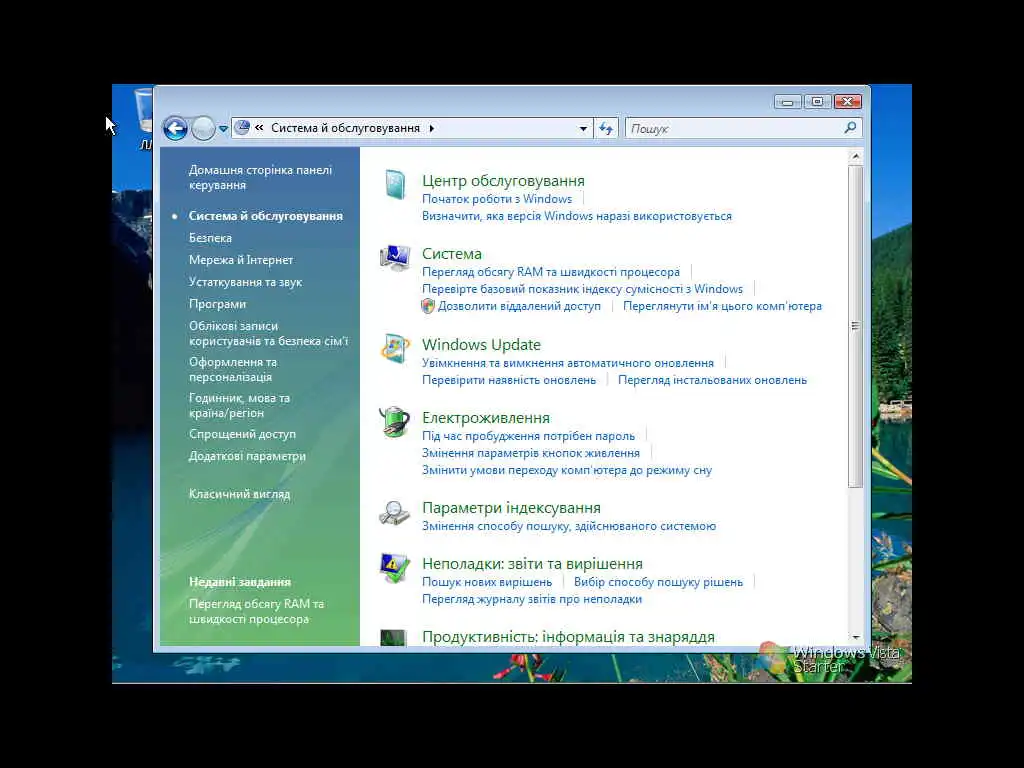Click 'Змінення параметрів кнопок живлення' link
The width and height of the screenshot is (1024, 768).
coord(531,453)
